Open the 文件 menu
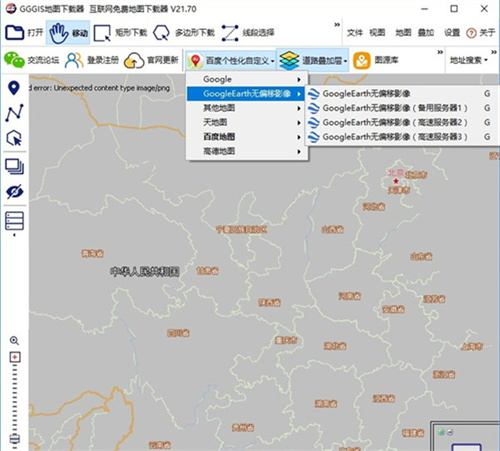500x451 pixels. pyautogui.click(x=354, y=33)
